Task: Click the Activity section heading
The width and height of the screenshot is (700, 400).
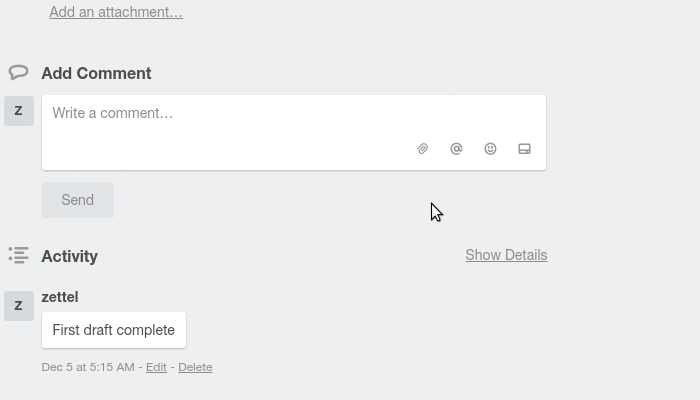Action: tap(70, 256)
